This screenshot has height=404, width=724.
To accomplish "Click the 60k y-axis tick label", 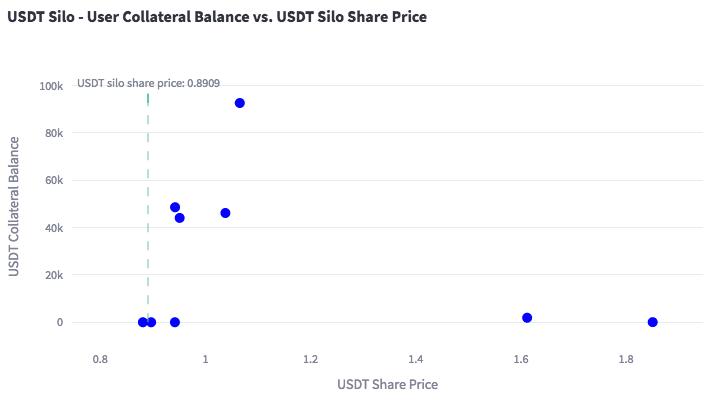I will pyautogui.click(x=54, y=180).
